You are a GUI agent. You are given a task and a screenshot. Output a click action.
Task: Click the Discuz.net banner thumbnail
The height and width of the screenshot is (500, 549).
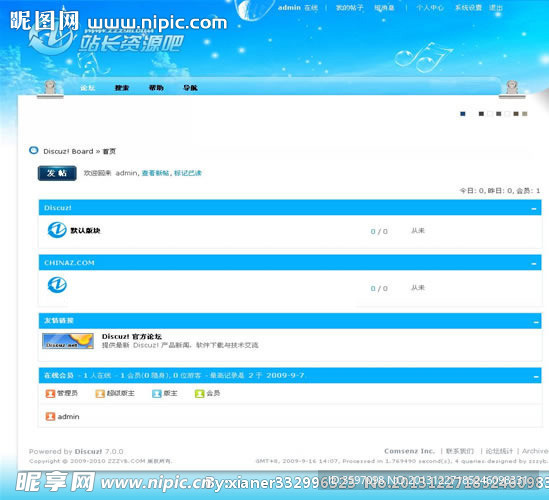click(x=68, y=341)
